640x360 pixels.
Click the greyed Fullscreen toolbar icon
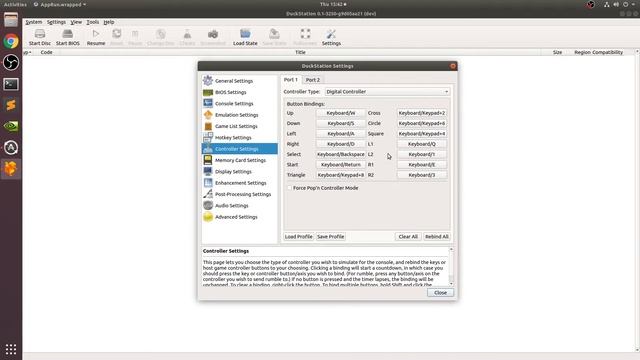[305, 34]
